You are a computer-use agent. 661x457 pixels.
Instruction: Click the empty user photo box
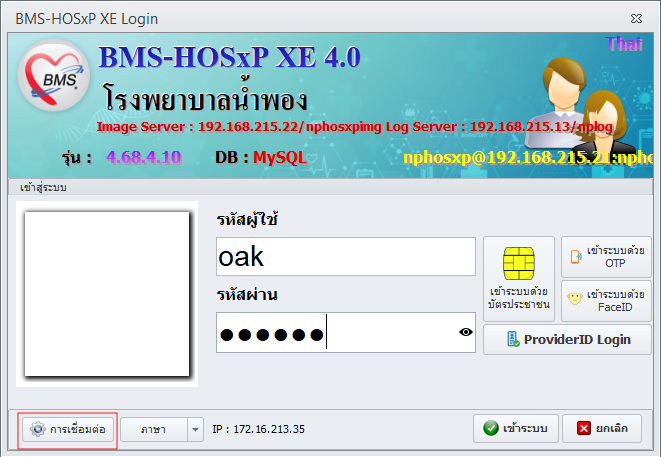[107, 294]
